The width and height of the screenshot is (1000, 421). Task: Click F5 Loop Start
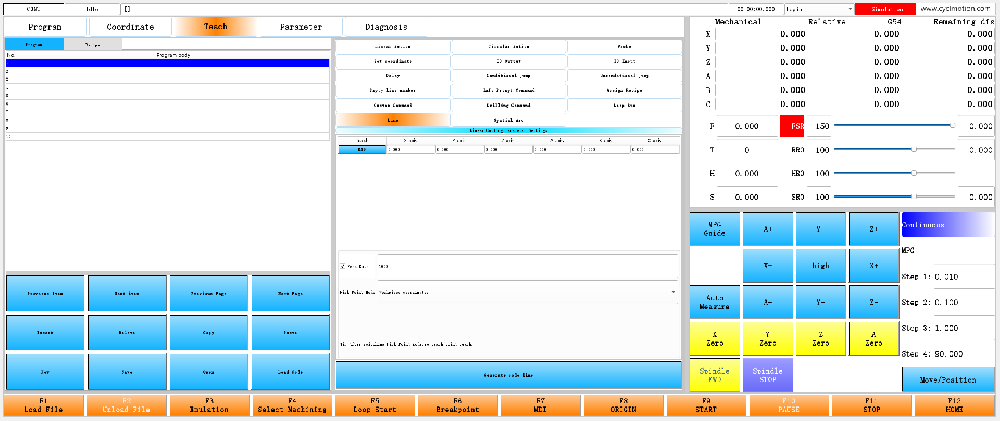[x=375, y=405]
